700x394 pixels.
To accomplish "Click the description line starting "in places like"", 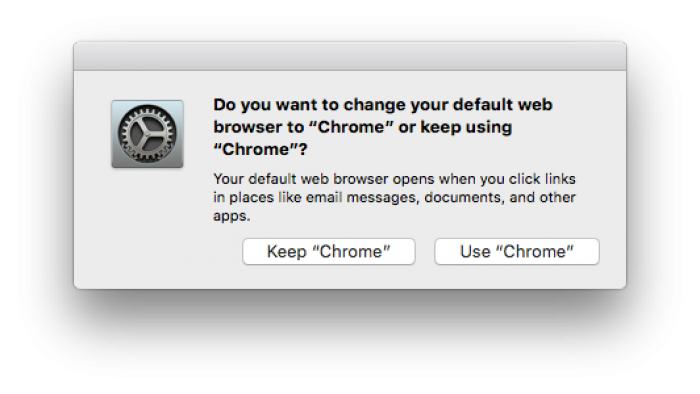I will click(394, 197).
